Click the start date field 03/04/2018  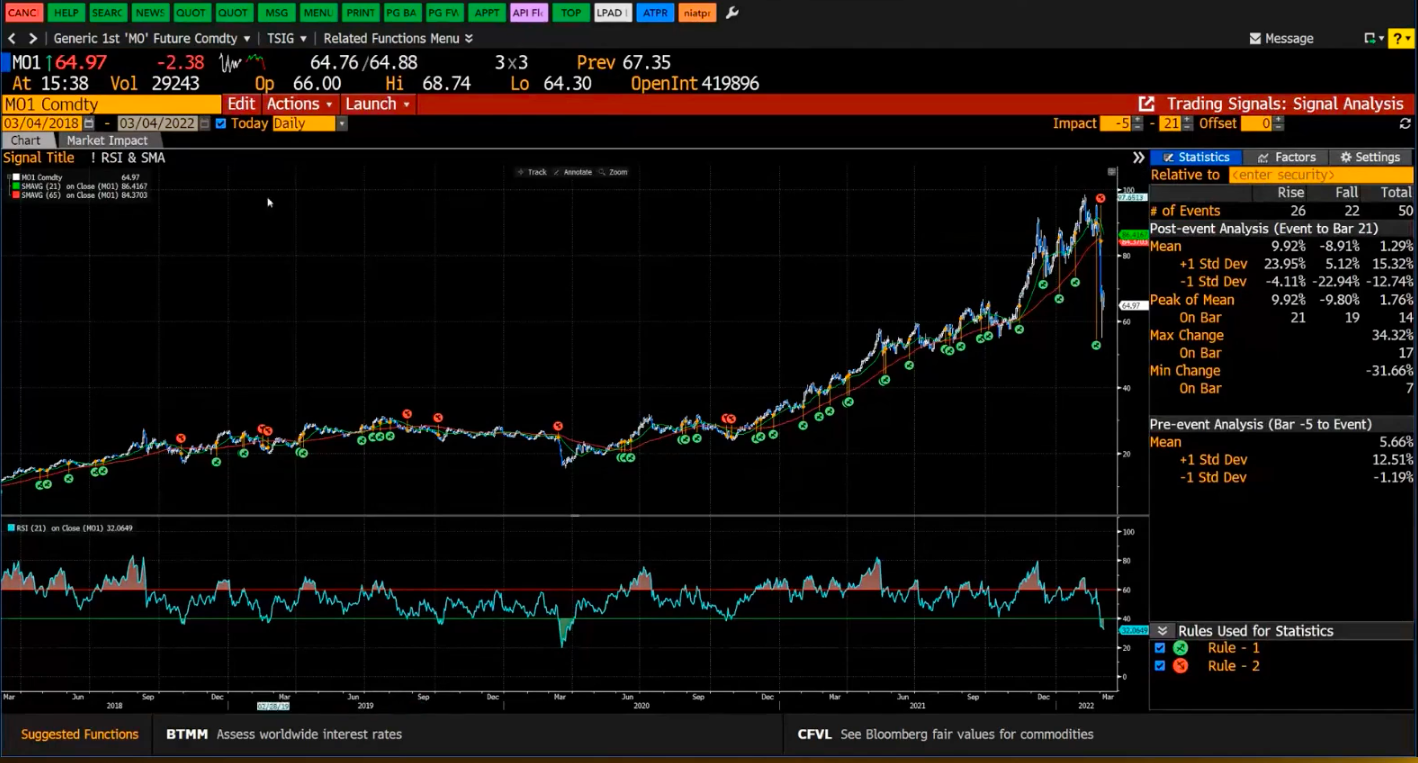coord(42,123)
